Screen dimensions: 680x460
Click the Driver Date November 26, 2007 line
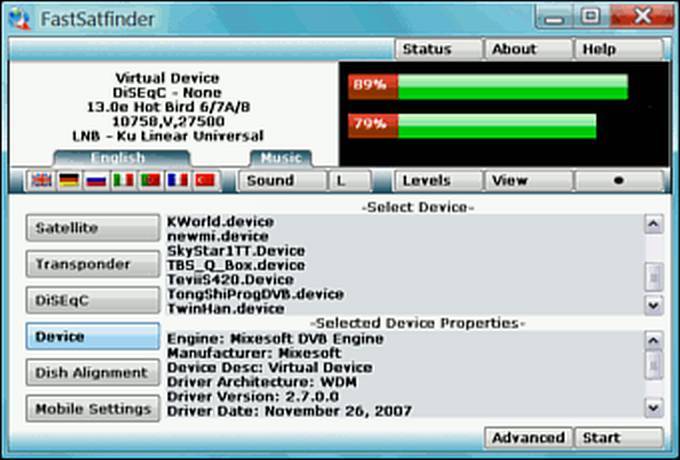click(x=289, y=411)
